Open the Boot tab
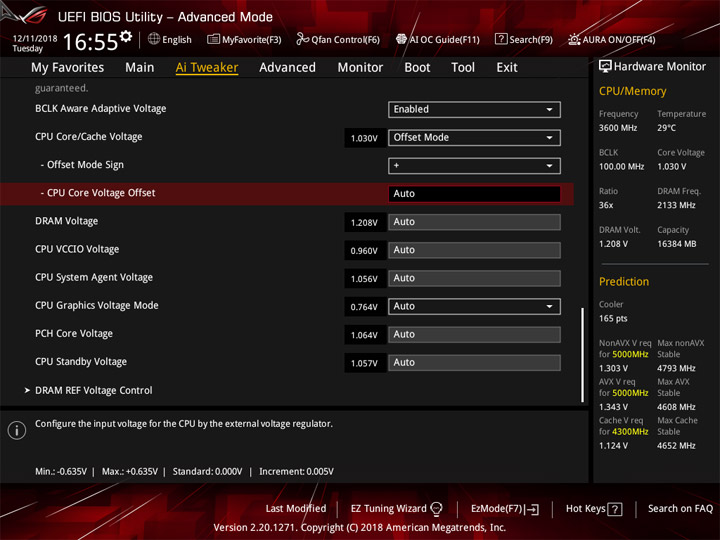 pyautogui.click(x=417, y=68)
